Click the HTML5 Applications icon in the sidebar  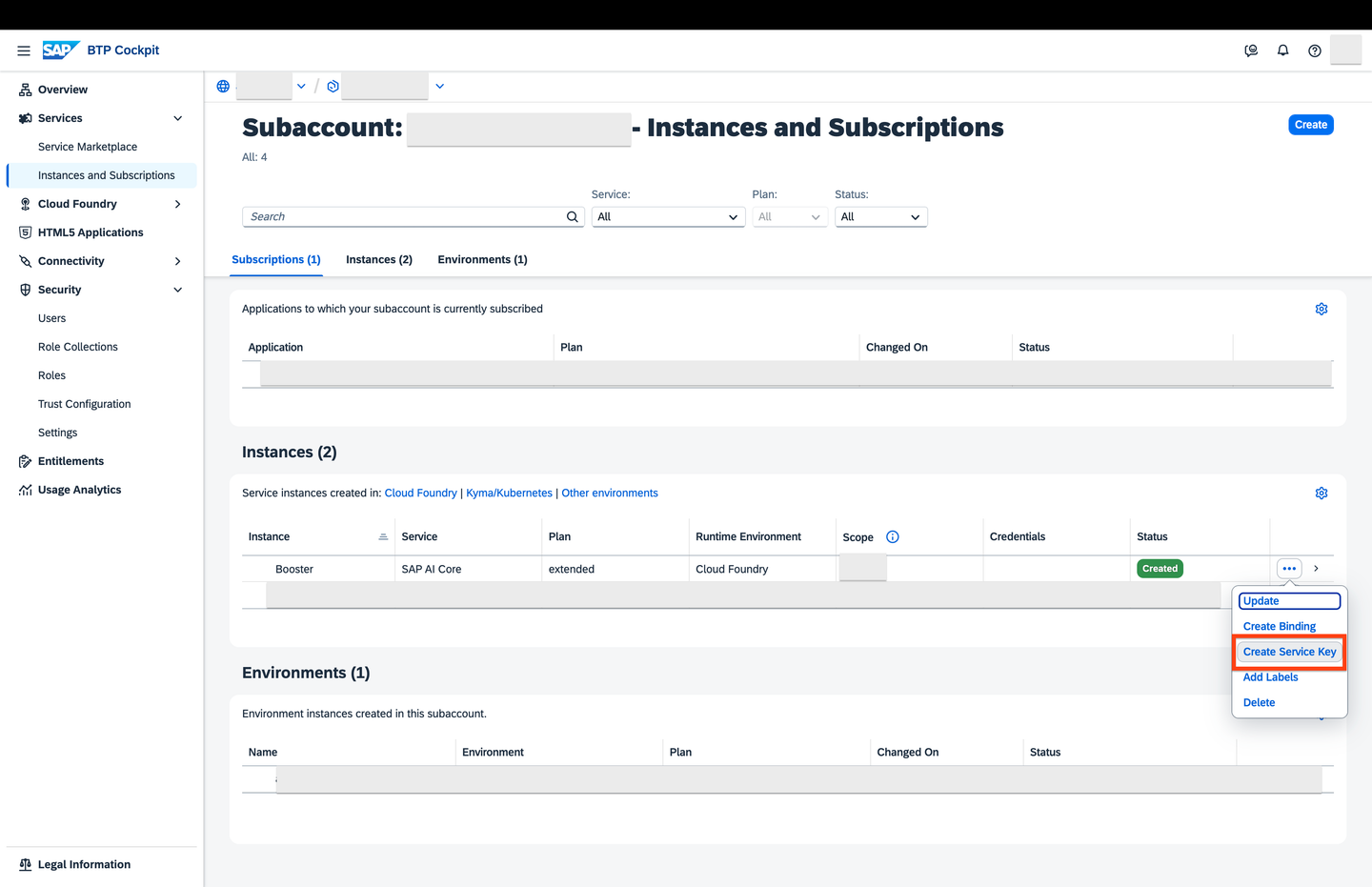pyautogui.click(x=26, y=232)
